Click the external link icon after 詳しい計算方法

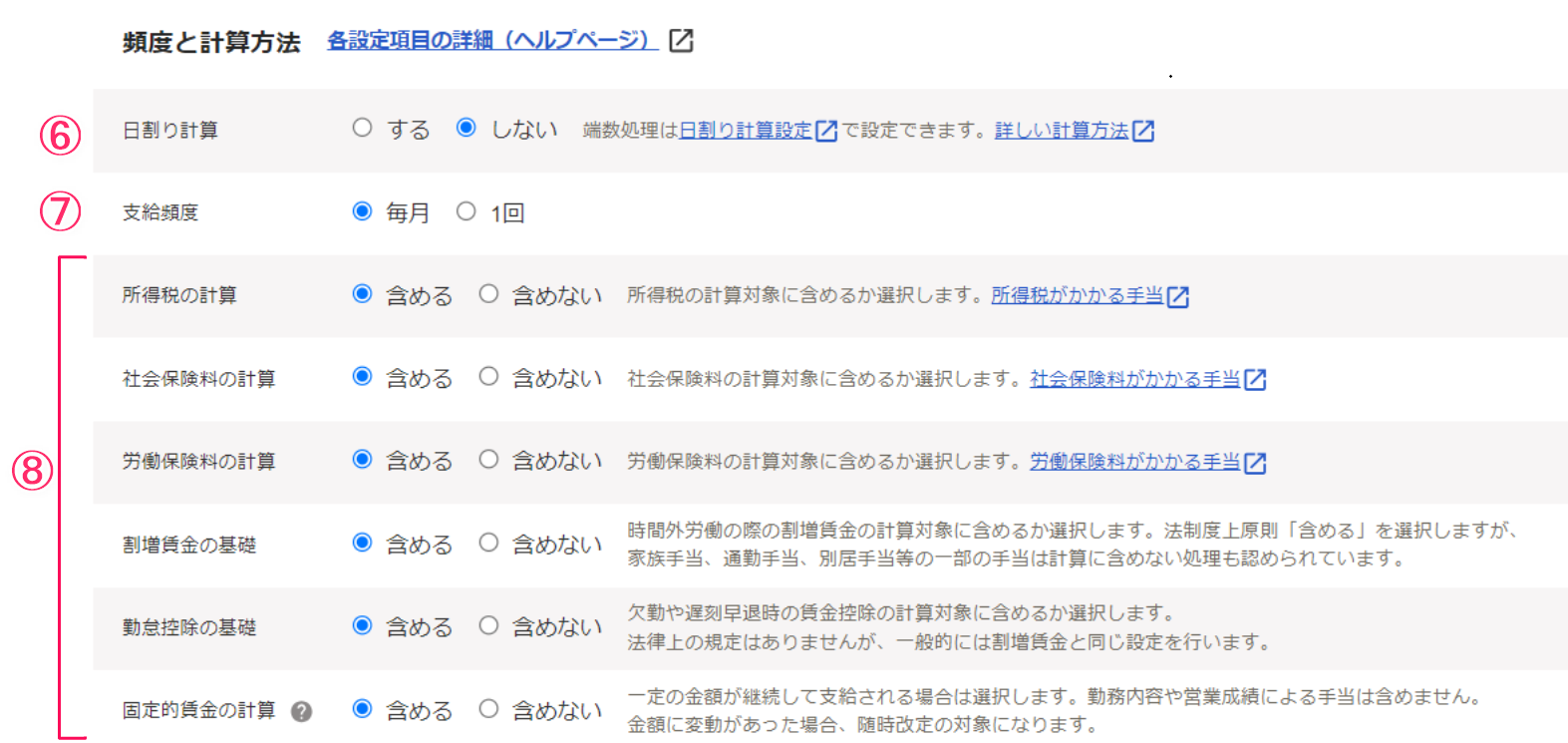[x=1143, y=131]
